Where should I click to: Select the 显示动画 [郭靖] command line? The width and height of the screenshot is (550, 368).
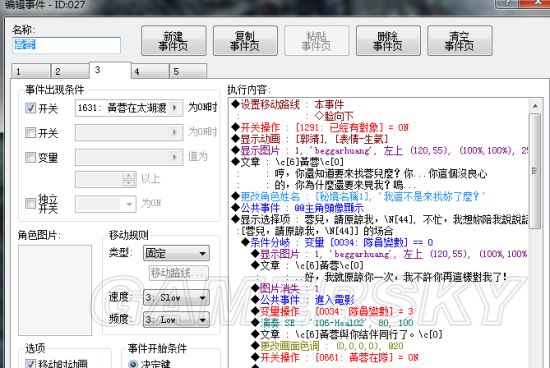point(310,139)
